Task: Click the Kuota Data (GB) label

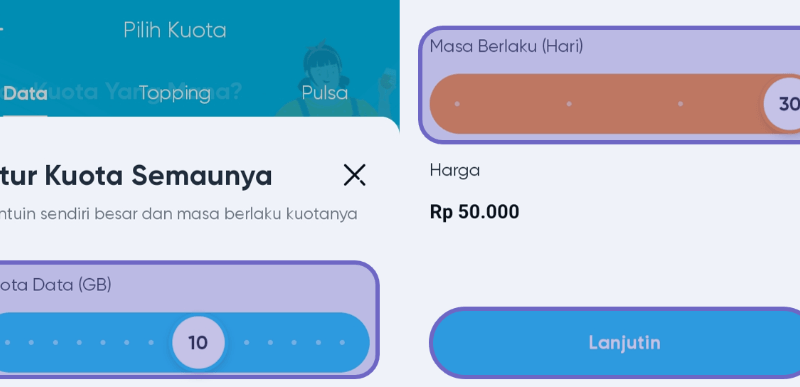Action: [x=55, y=285]
